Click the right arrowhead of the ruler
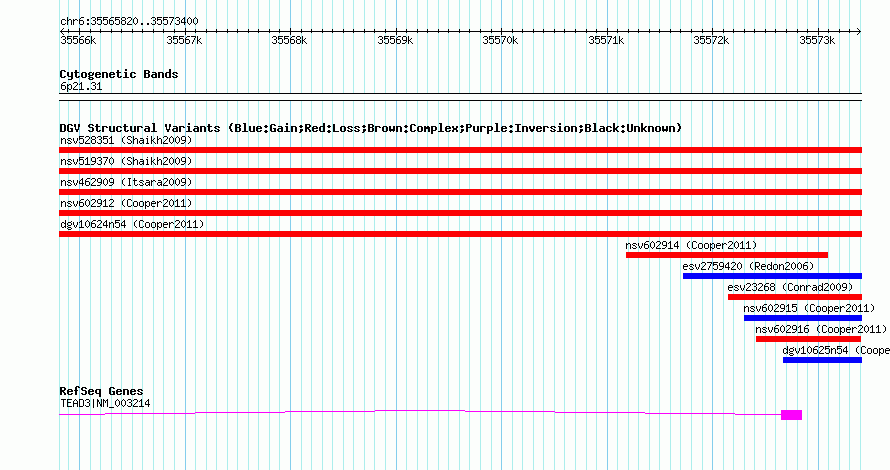The width and height of the screenshot is (890, 470). point(859,31)
